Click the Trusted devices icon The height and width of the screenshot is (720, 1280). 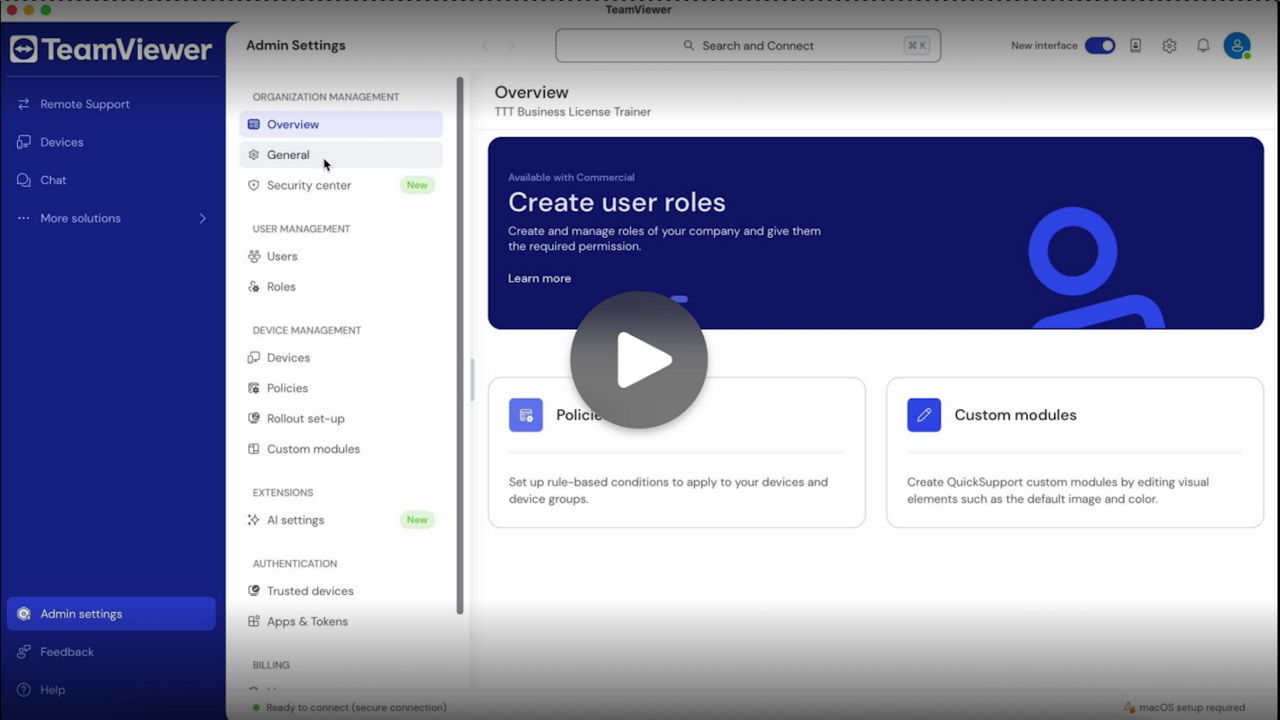pyautogui.click(x=254, y=591)
